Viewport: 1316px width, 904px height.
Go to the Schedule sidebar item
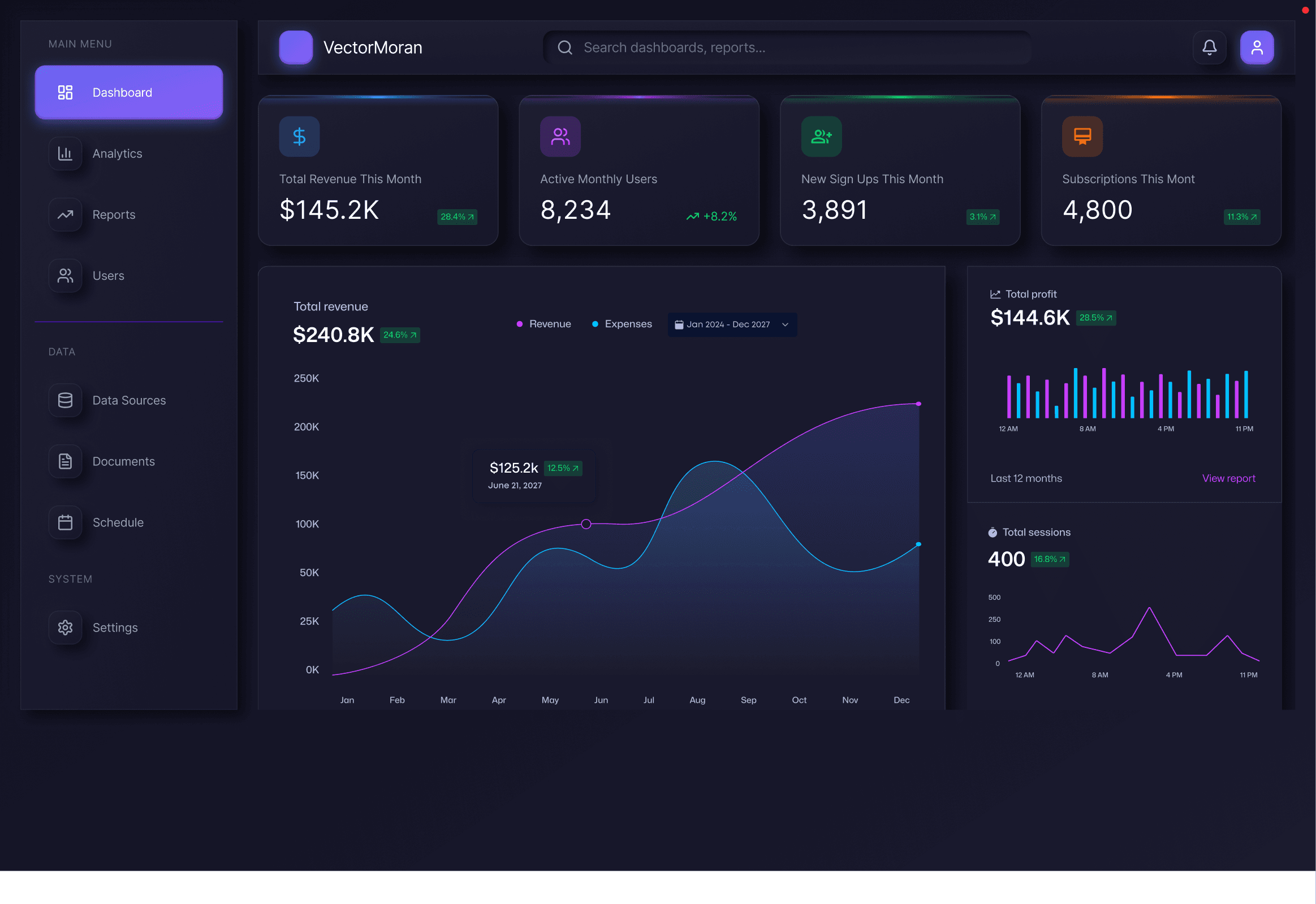tap(117, 522)
